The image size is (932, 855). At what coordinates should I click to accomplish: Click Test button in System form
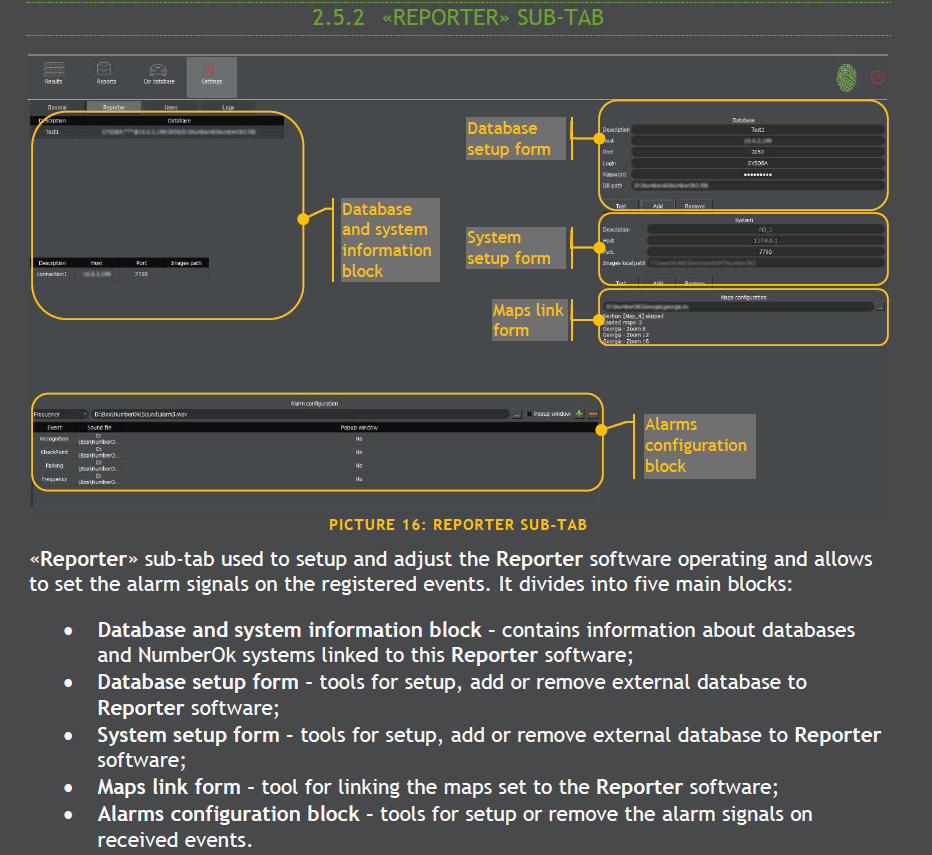click(621, 283)
